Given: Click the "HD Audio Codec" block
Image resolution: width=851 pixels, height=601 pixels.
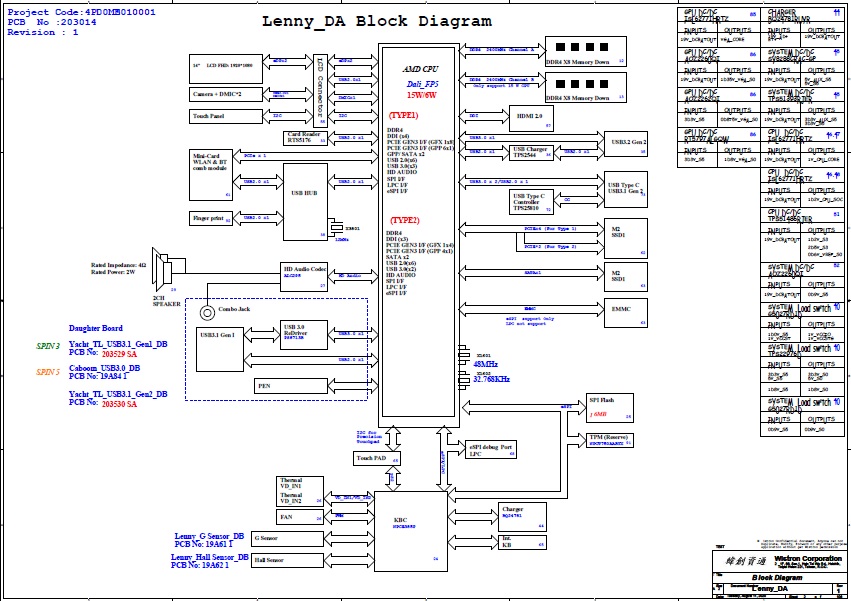Looking at the screenshot, I should (305, 277).
